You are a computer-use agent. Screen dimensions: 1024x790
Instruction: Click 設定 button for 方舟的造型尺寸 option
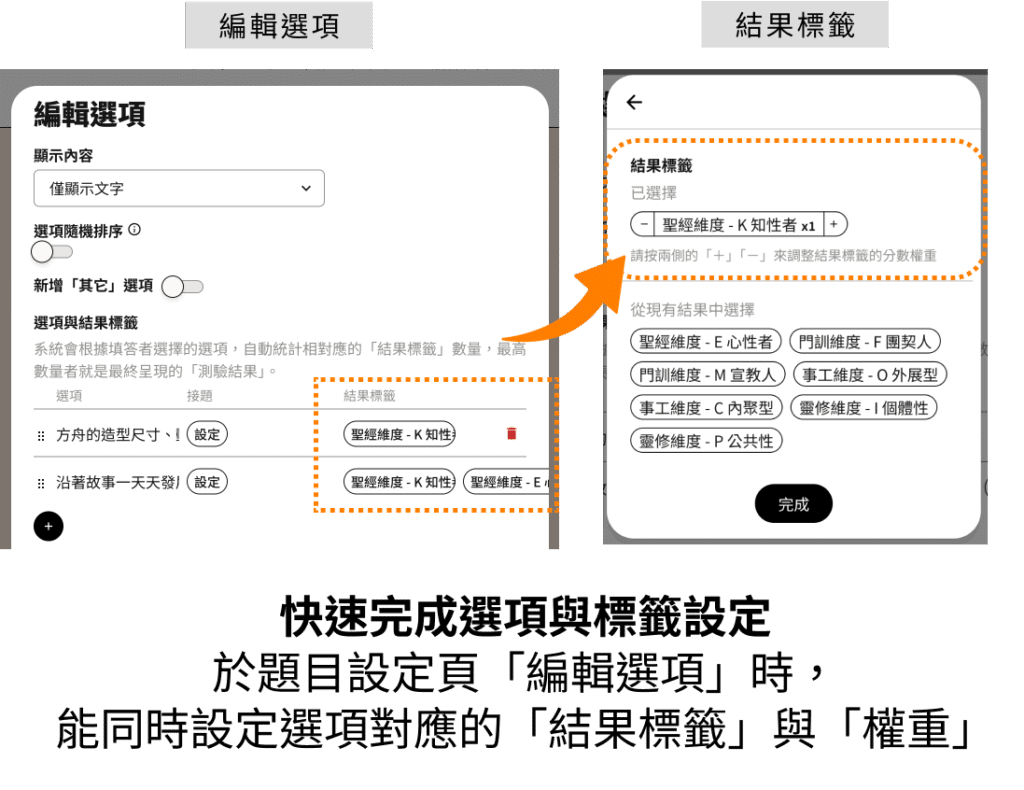coord(207,434)
